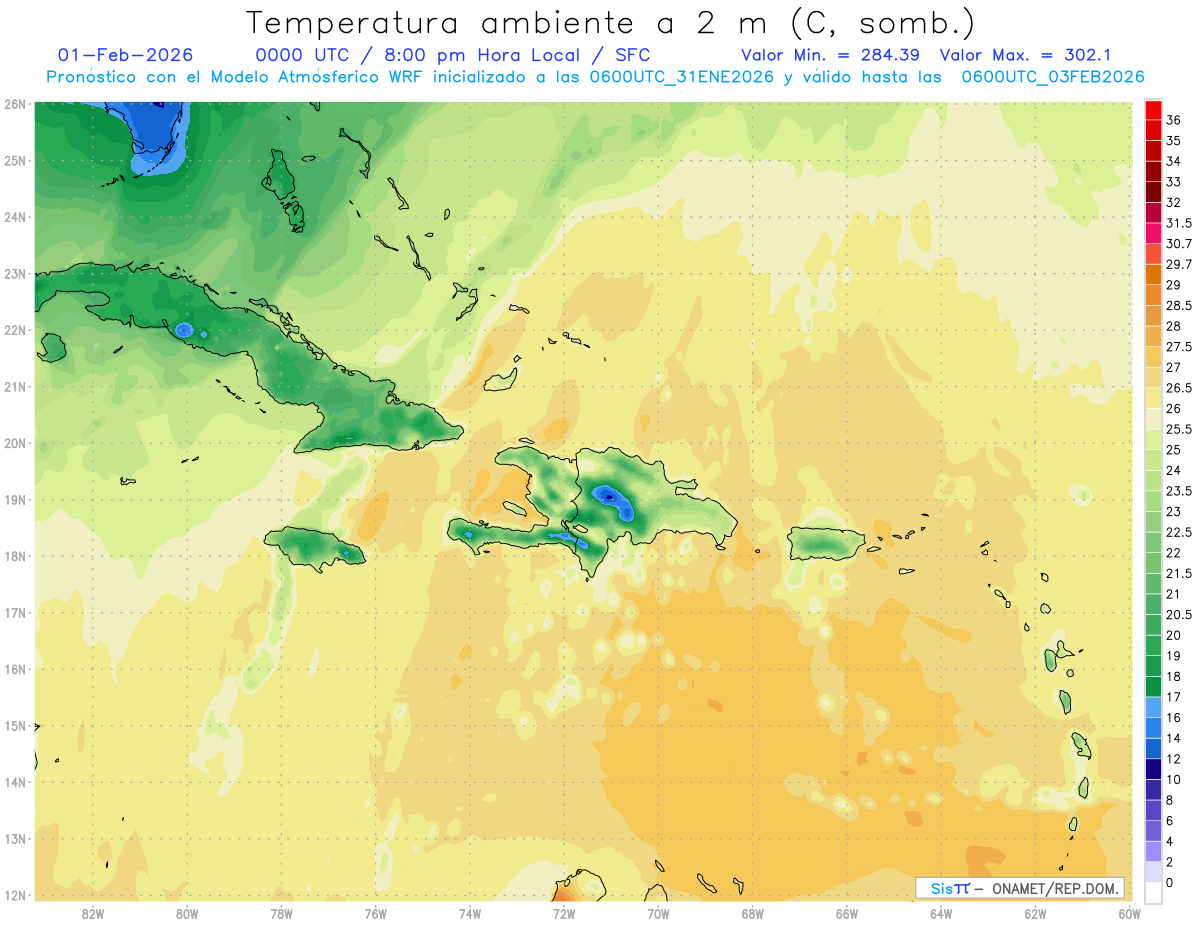
Task: Click legend value '22.5'
Action: pyautogui.click(x=1178, y=532)
